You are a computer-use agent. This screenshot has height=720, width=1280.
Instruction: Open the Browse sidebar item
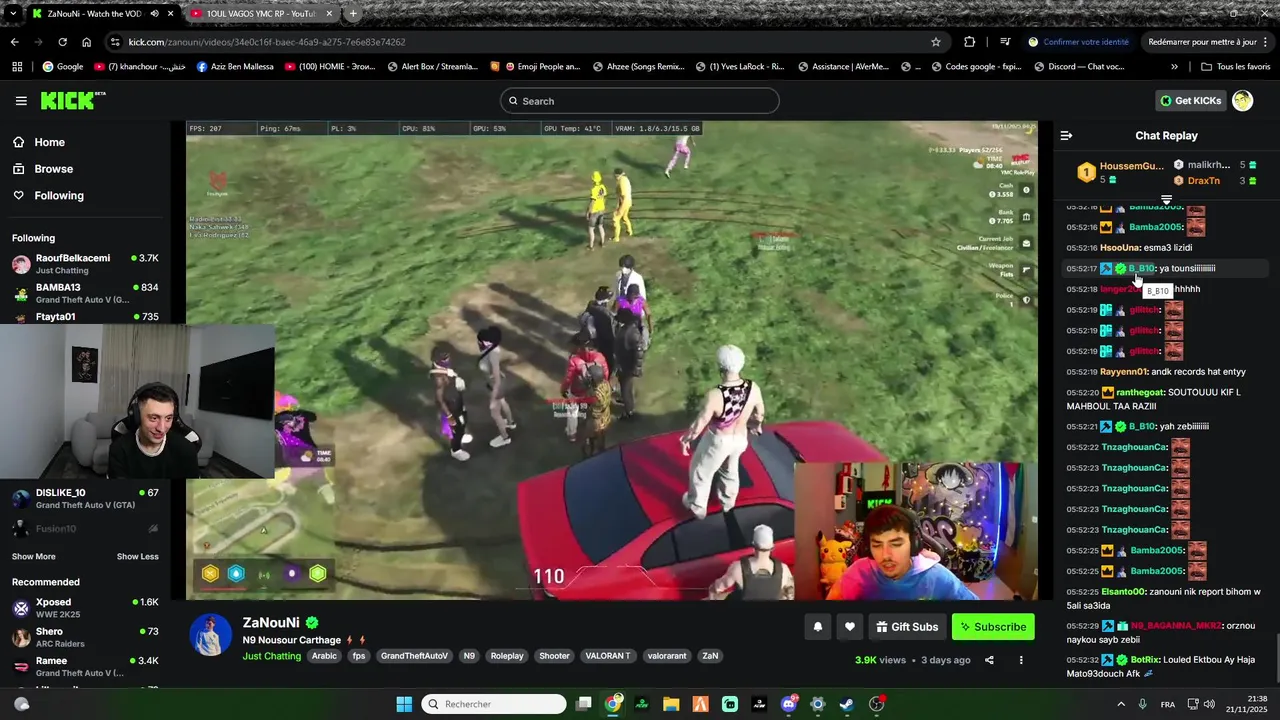pos(85,169)
